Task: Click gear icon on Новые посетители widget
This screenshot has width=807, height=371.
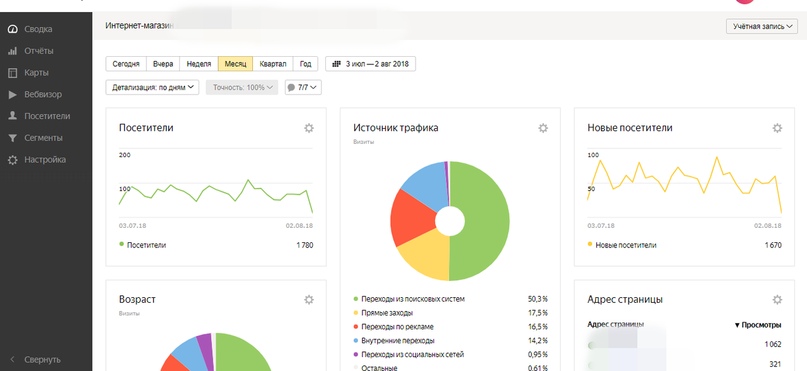Action: tap(777, 128)
